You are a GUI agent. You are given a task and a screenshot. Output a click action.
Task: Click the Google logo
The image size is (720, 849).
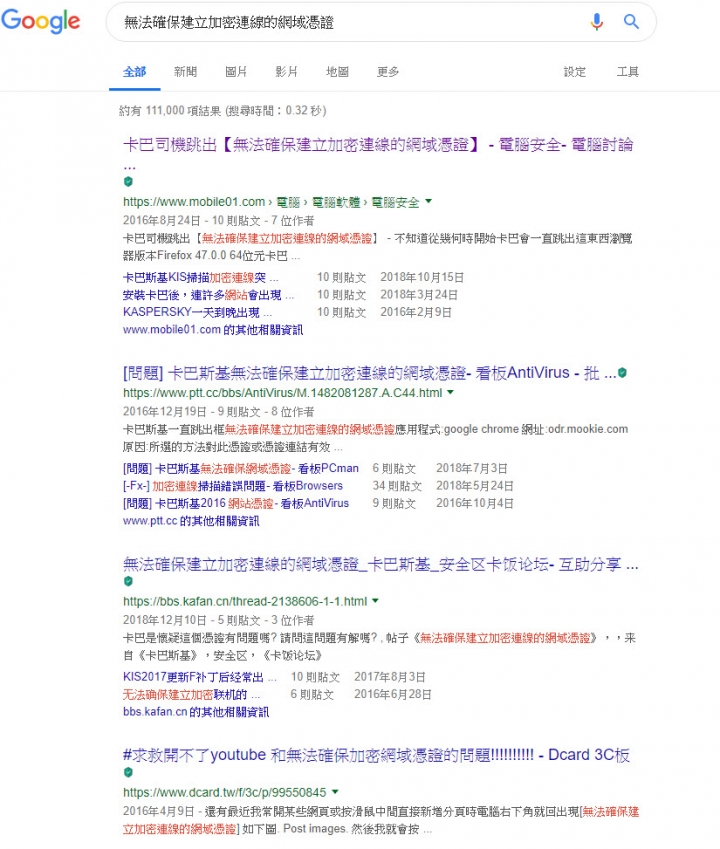click(41, 22)
